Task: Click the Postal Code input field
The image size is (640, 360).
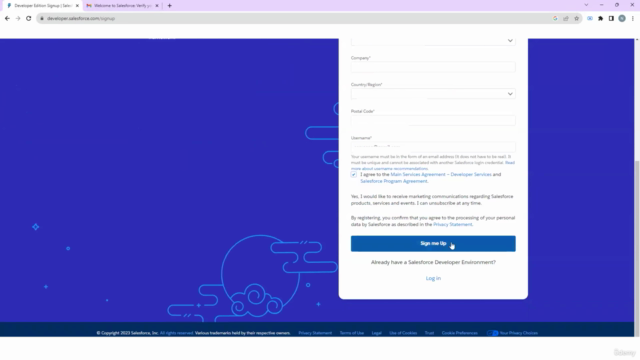Action: click(433, 120)
